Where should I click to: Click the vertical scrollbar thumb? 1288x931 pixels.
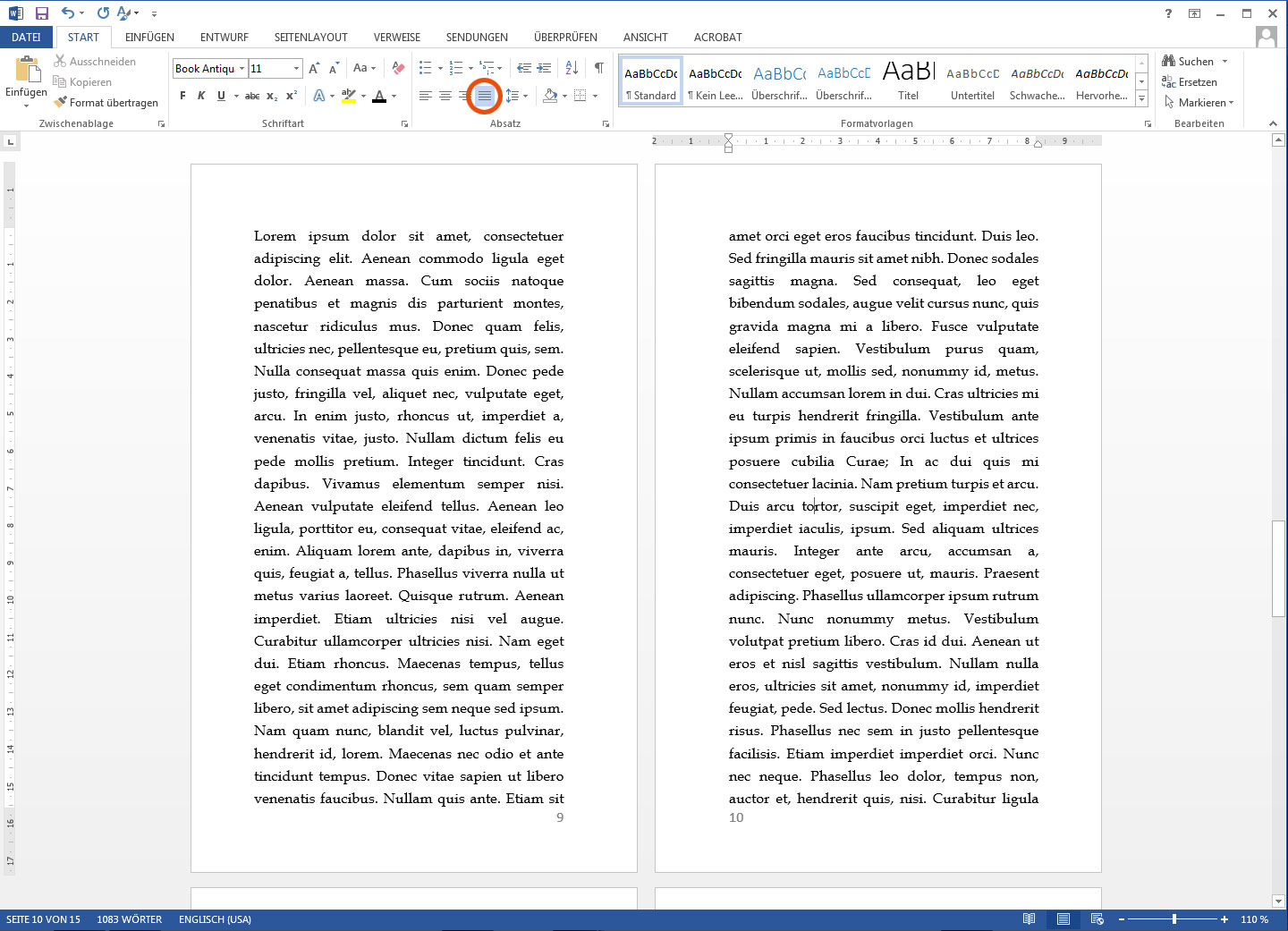1278,568
